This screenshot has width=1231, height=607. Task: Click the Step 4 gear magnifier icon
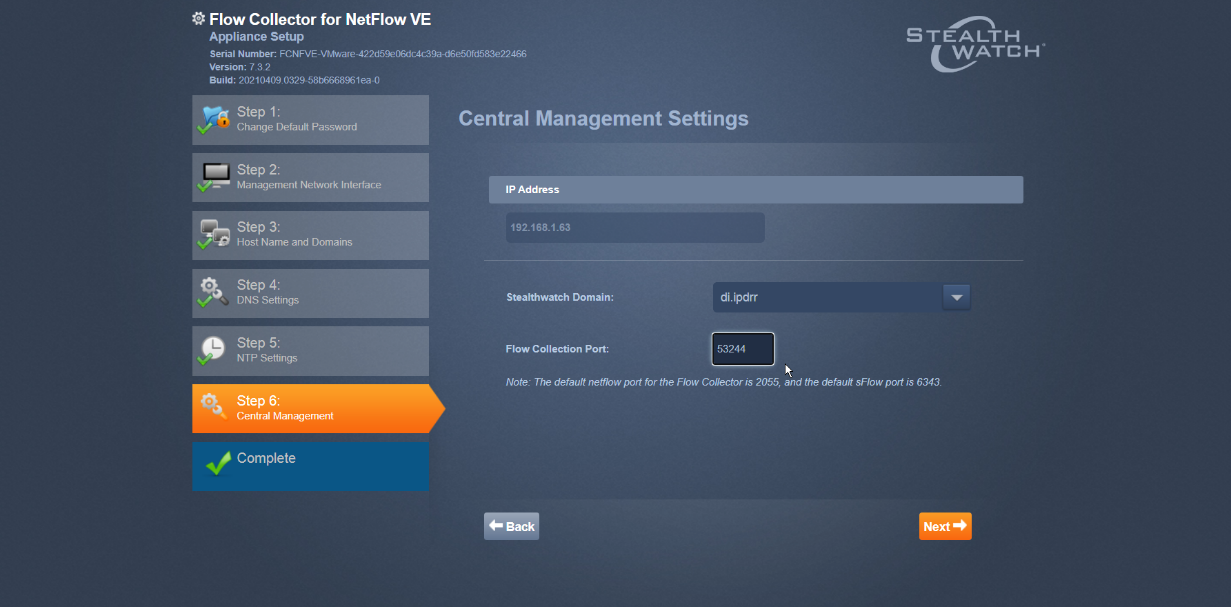(215, 292)
